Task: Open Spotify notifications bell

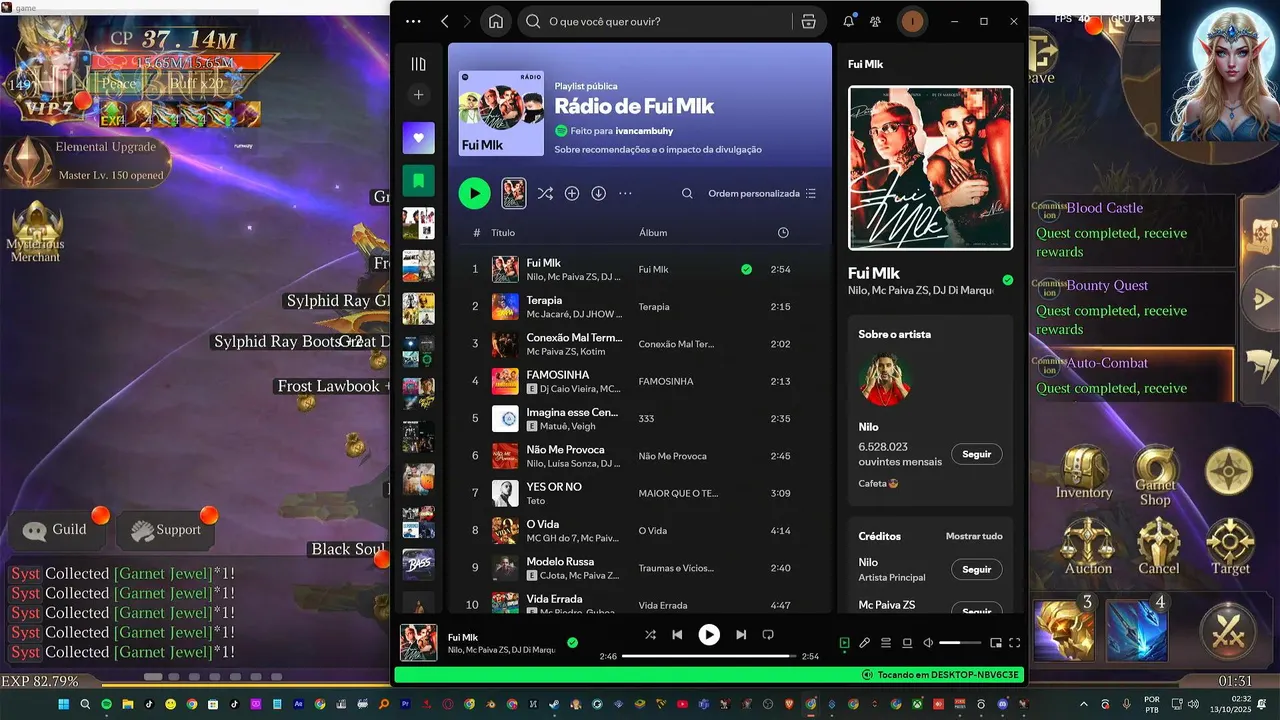Action: click(x=848, y=21)
